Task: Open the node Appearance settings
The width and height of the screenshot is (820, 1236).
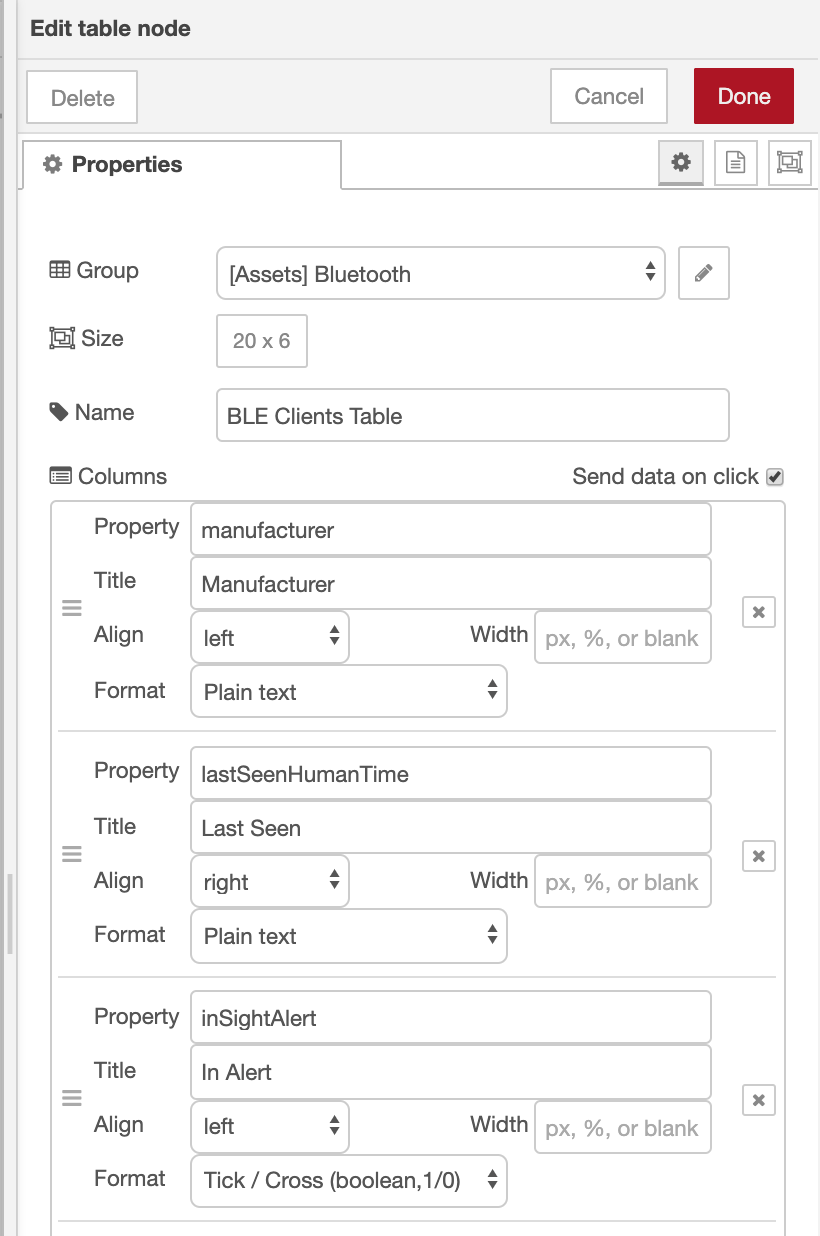Action: [x=789, y=163]
